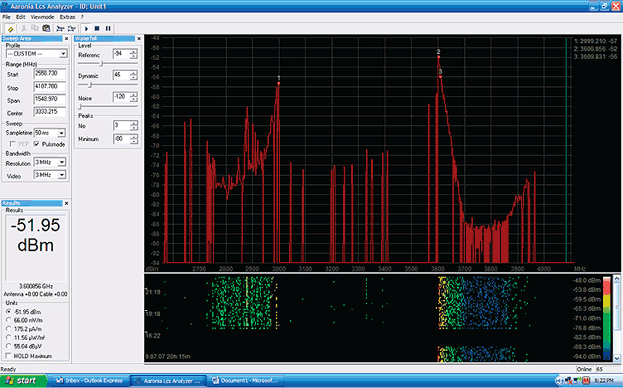This screenshot has height=388, width=623.
Task: Select the 11.56 µW/m² unit radio button
Action: 8,338
